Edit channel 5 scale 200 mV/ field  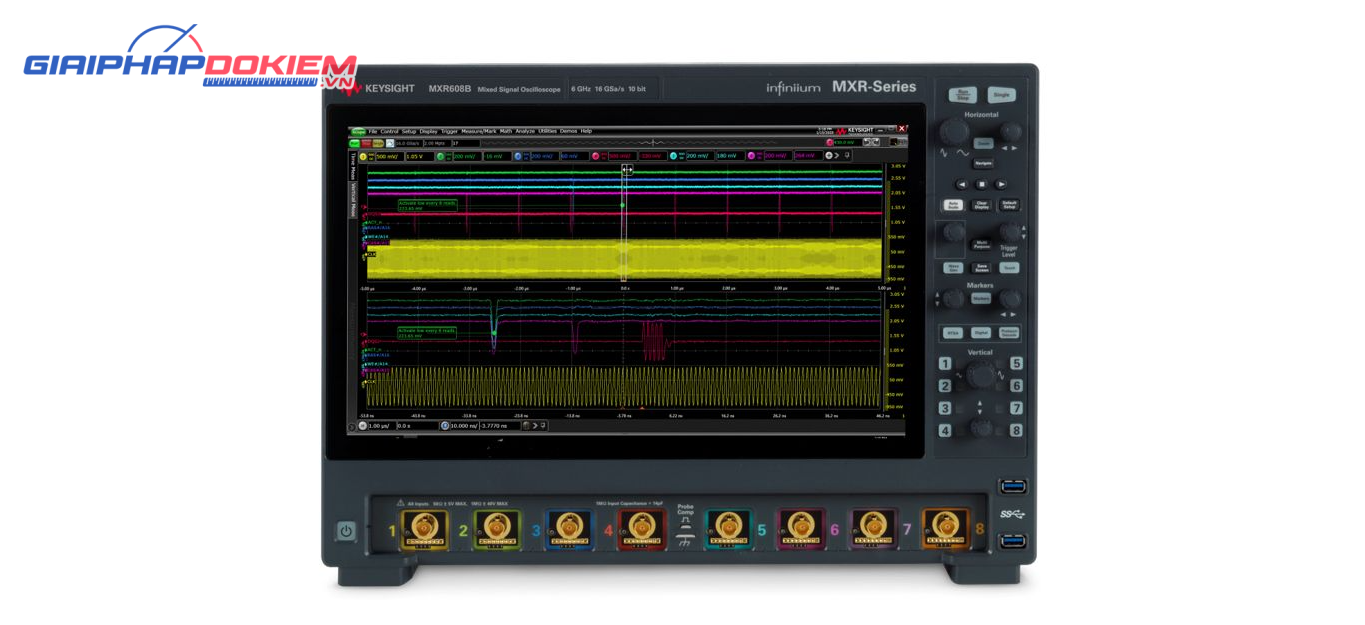700,156
